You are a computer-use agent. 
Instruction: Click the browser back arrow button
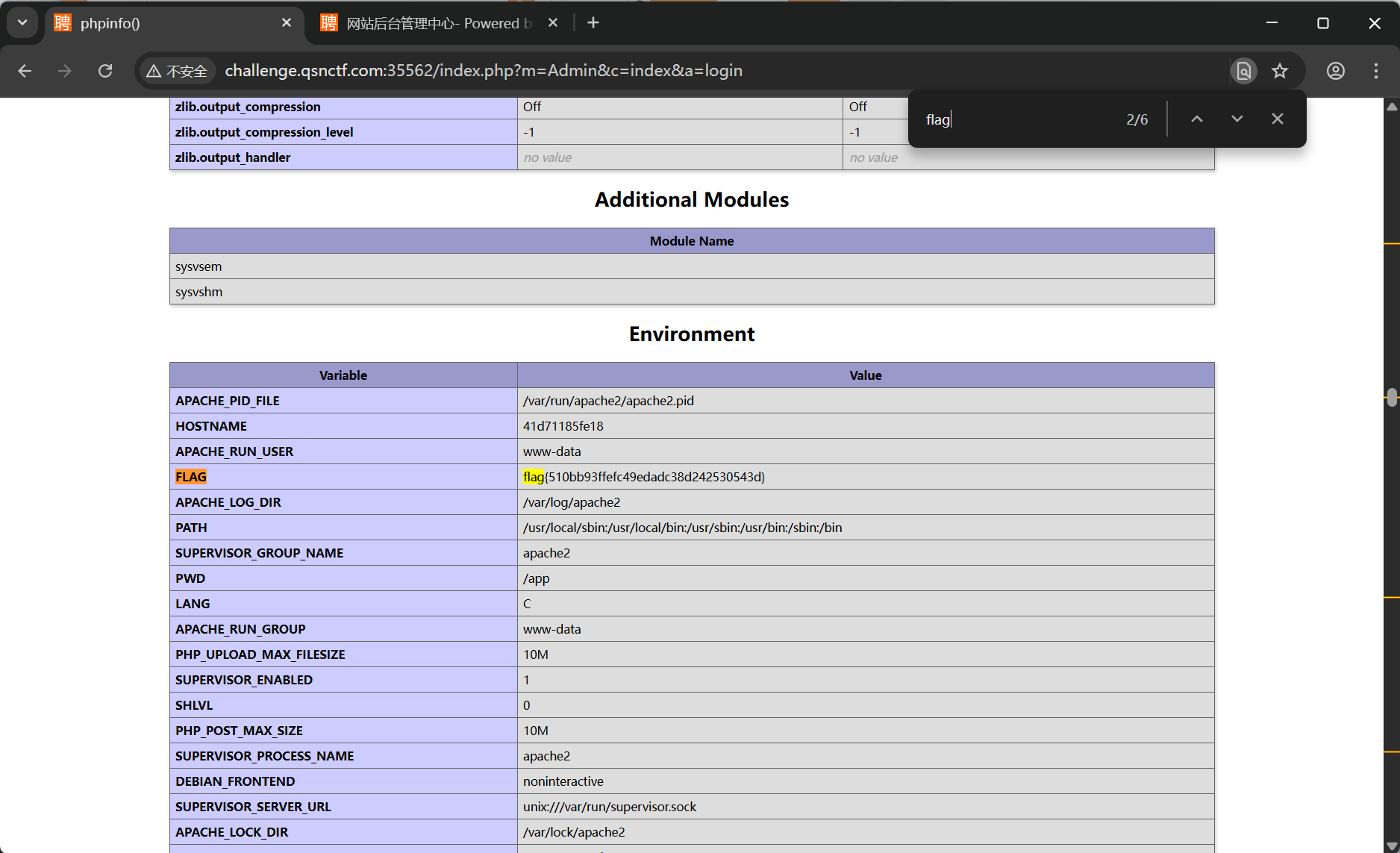[x=25, y=71]
